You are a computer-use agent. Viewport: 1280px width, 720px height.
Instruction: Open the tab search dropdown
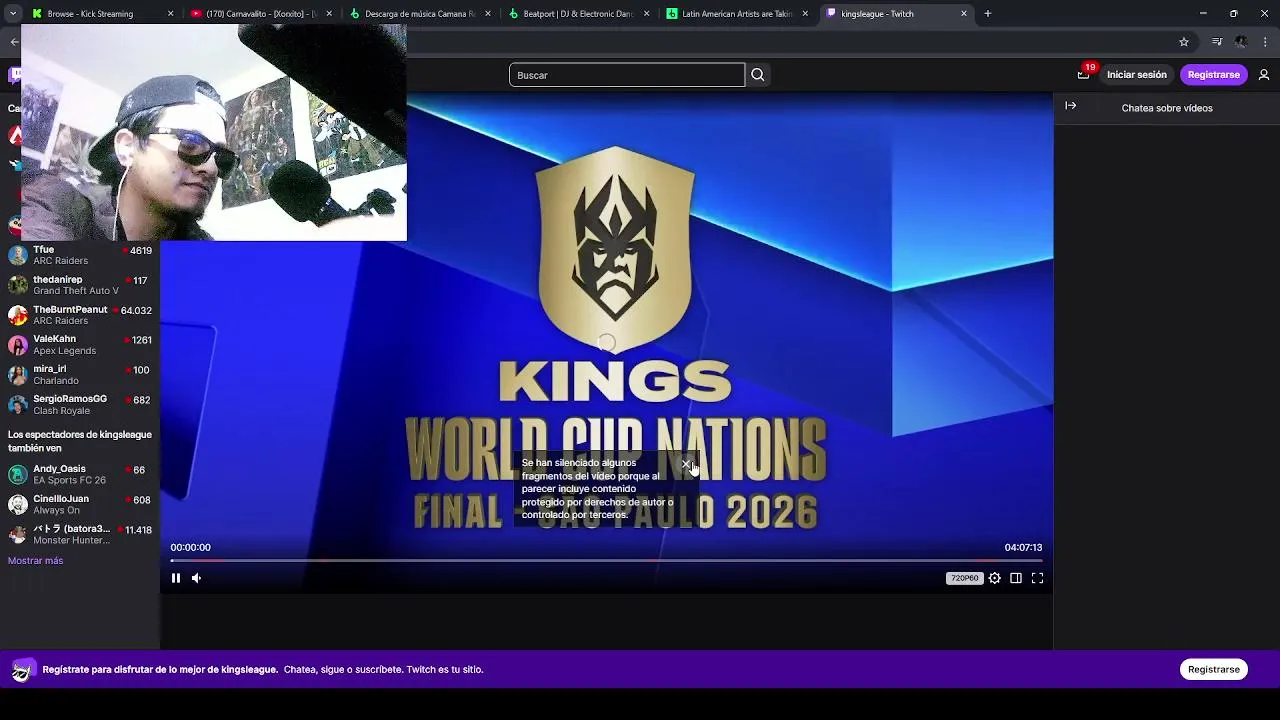click(x=13, y=14)
